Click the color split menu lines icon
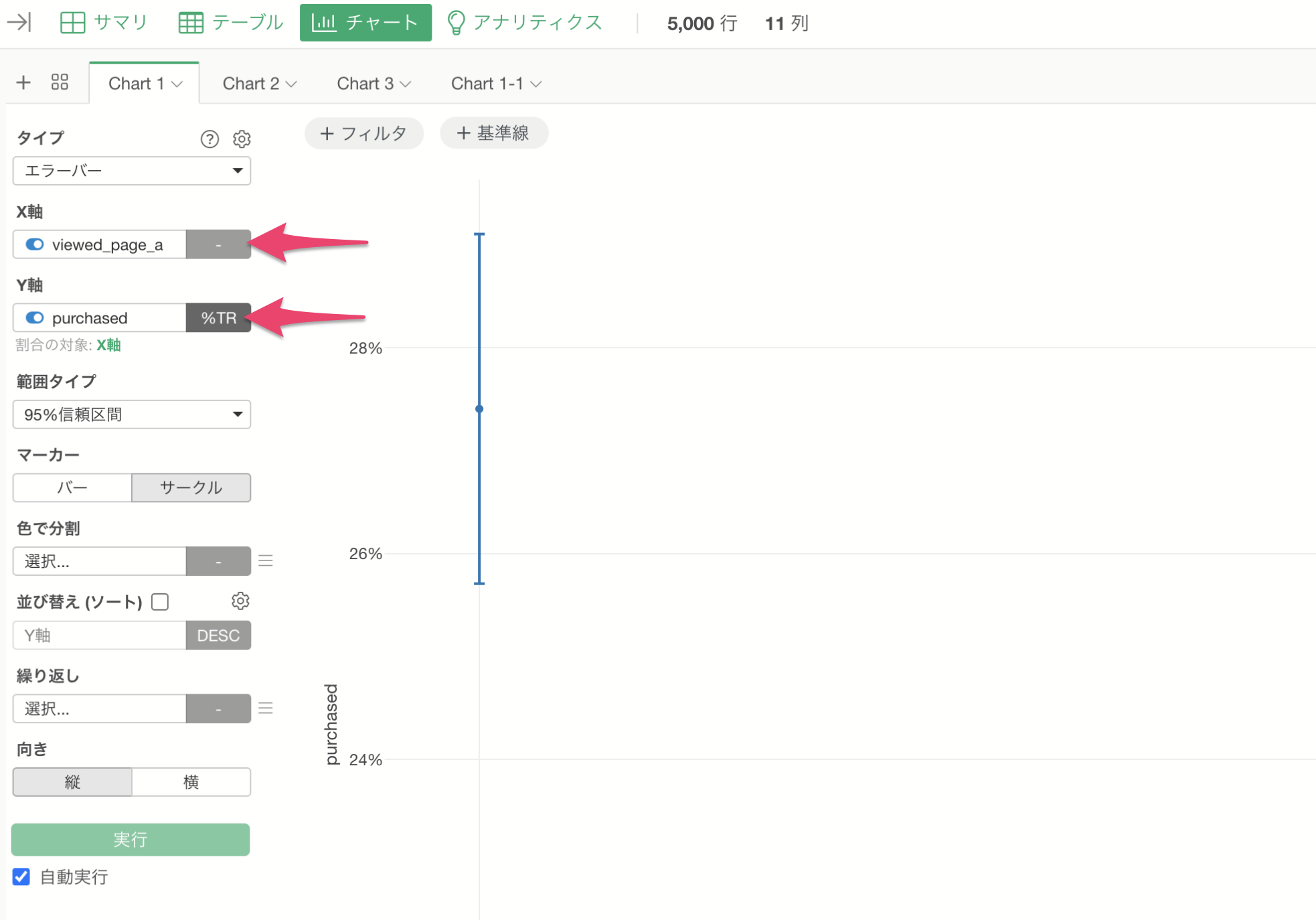Viewport: 1316px width, 920px height. tap(266, 561)
